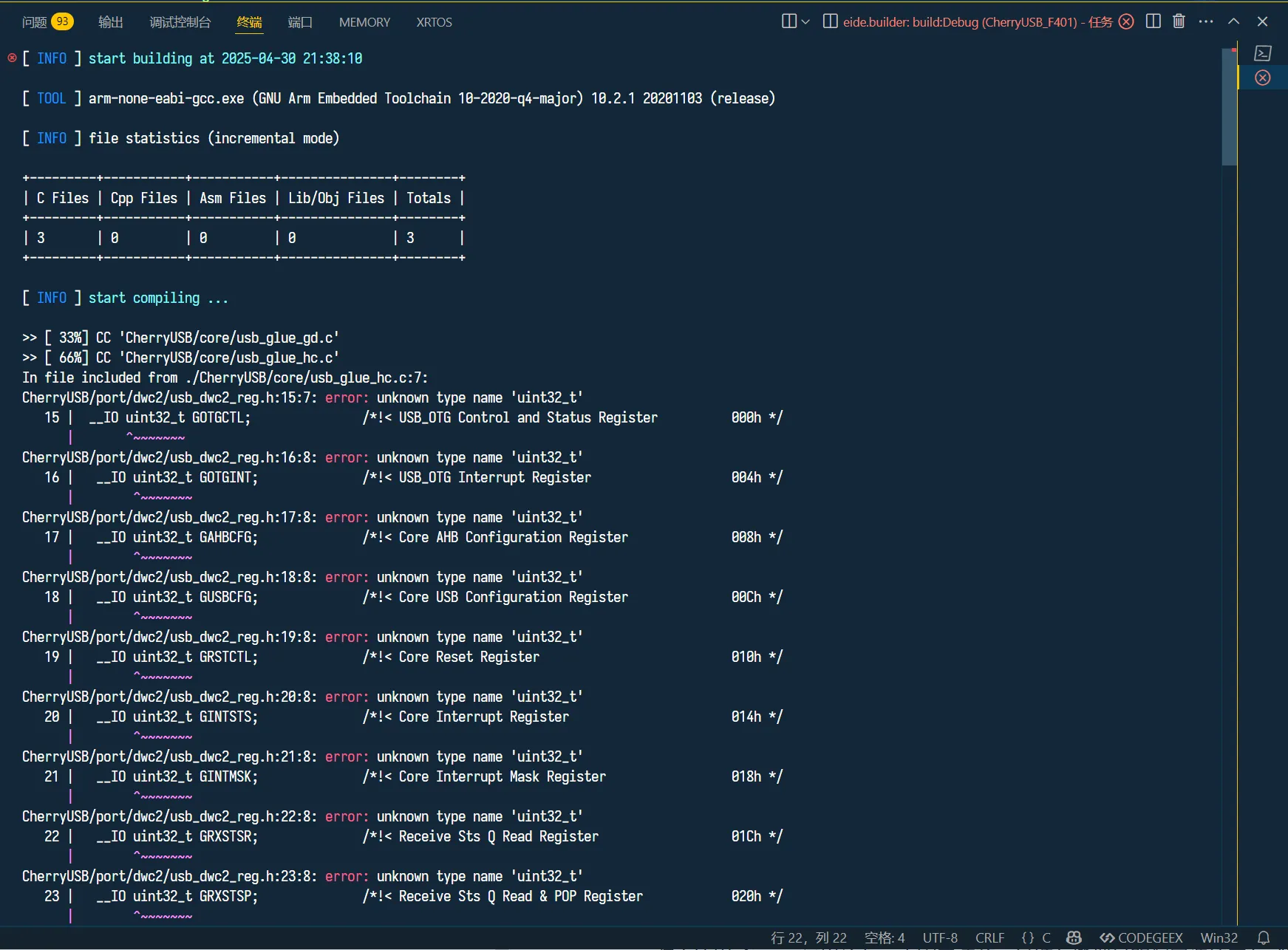The height and width of the screenshot is (950, 1288).
Task: Select the first terminal in side list
Action: pyautogui.click(x=1263, y=53)
